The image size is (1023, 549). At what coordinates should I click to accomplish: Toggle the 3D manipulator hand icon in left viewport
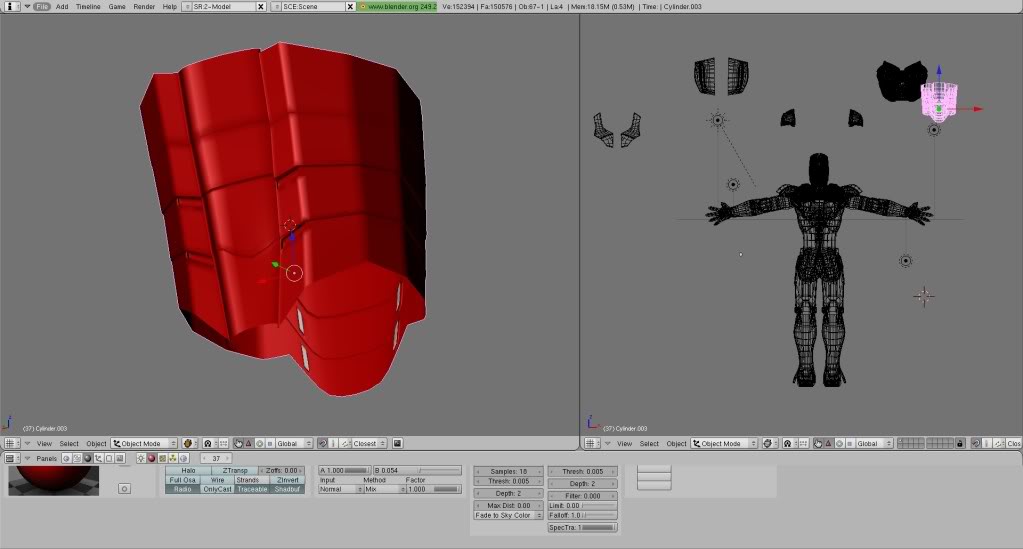tap(238, 443)
